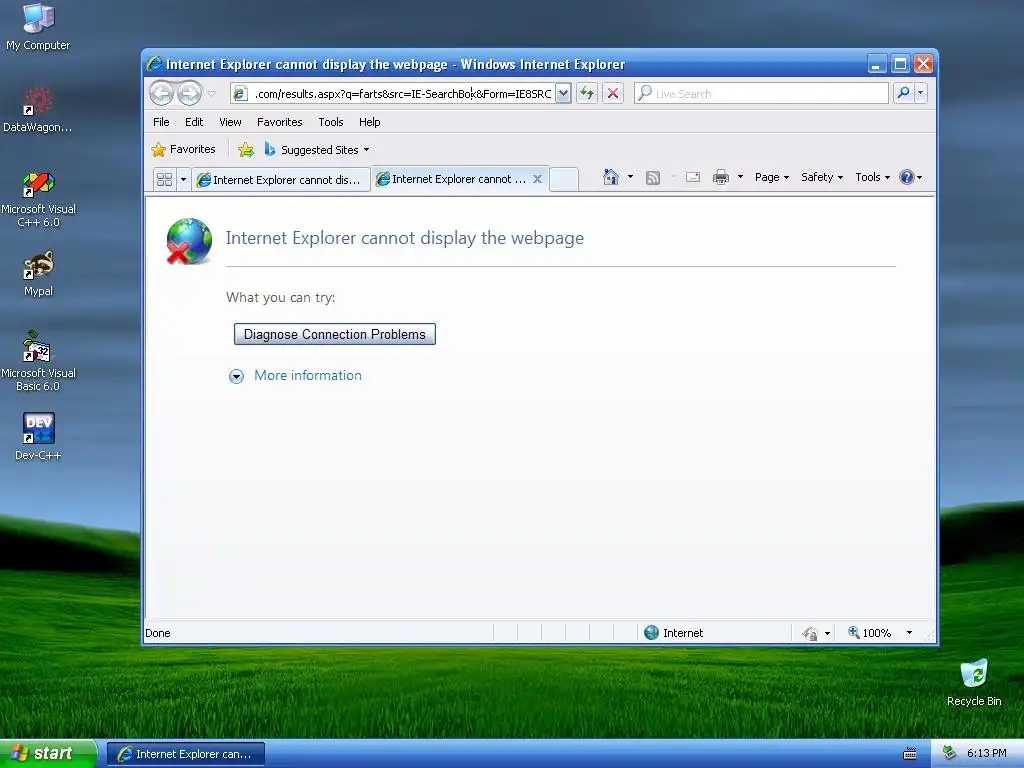Open the Tools menu in menu bar
The height and width of the screenshot is (768, 1024).
330,122
